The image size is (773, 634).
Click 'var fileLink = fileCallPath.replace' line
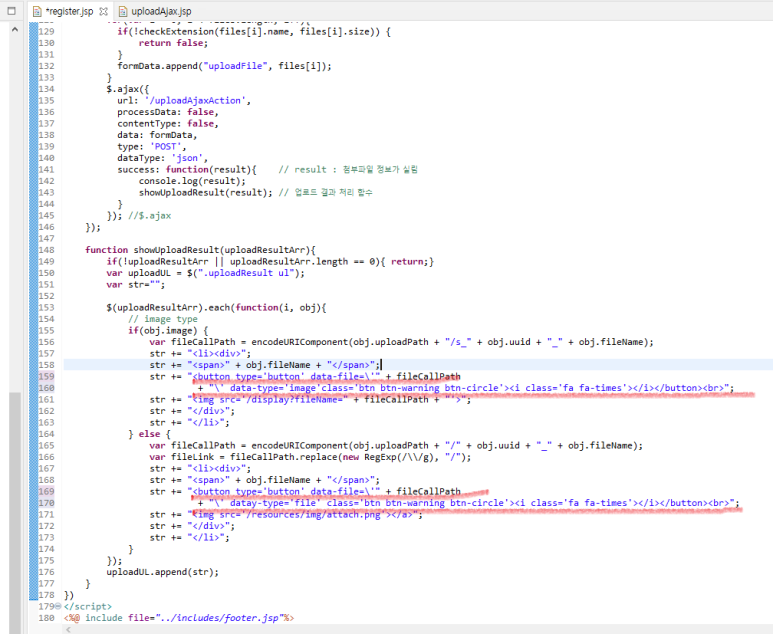310,457
